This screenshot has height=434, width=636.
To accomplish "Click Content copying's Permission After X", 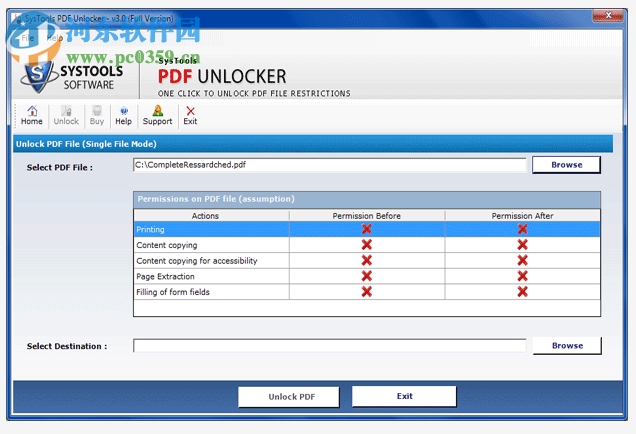I will pyautogui.click(x=522, y=245).
